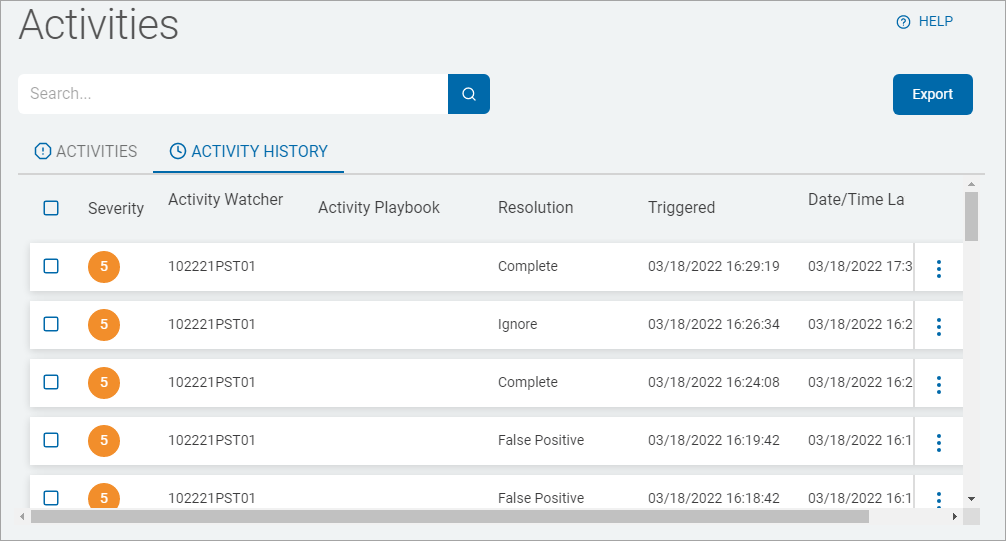Click the search magnifier icon button
Image resolution: width=1006 pixels, height=541 pixels.
click(x=468, y=94)
